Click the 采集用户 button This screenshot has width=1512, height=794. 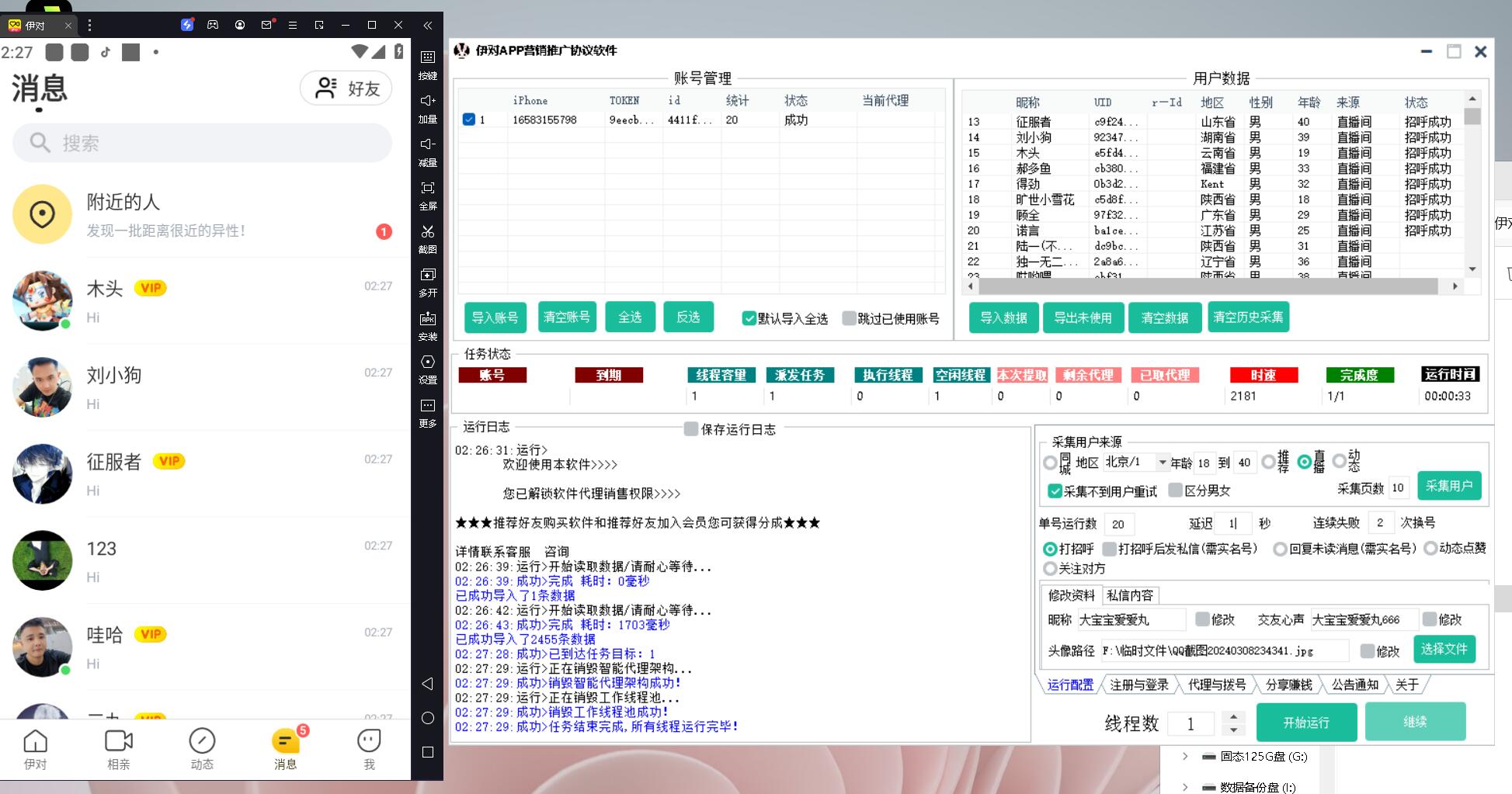click(x=1448, y=486)
